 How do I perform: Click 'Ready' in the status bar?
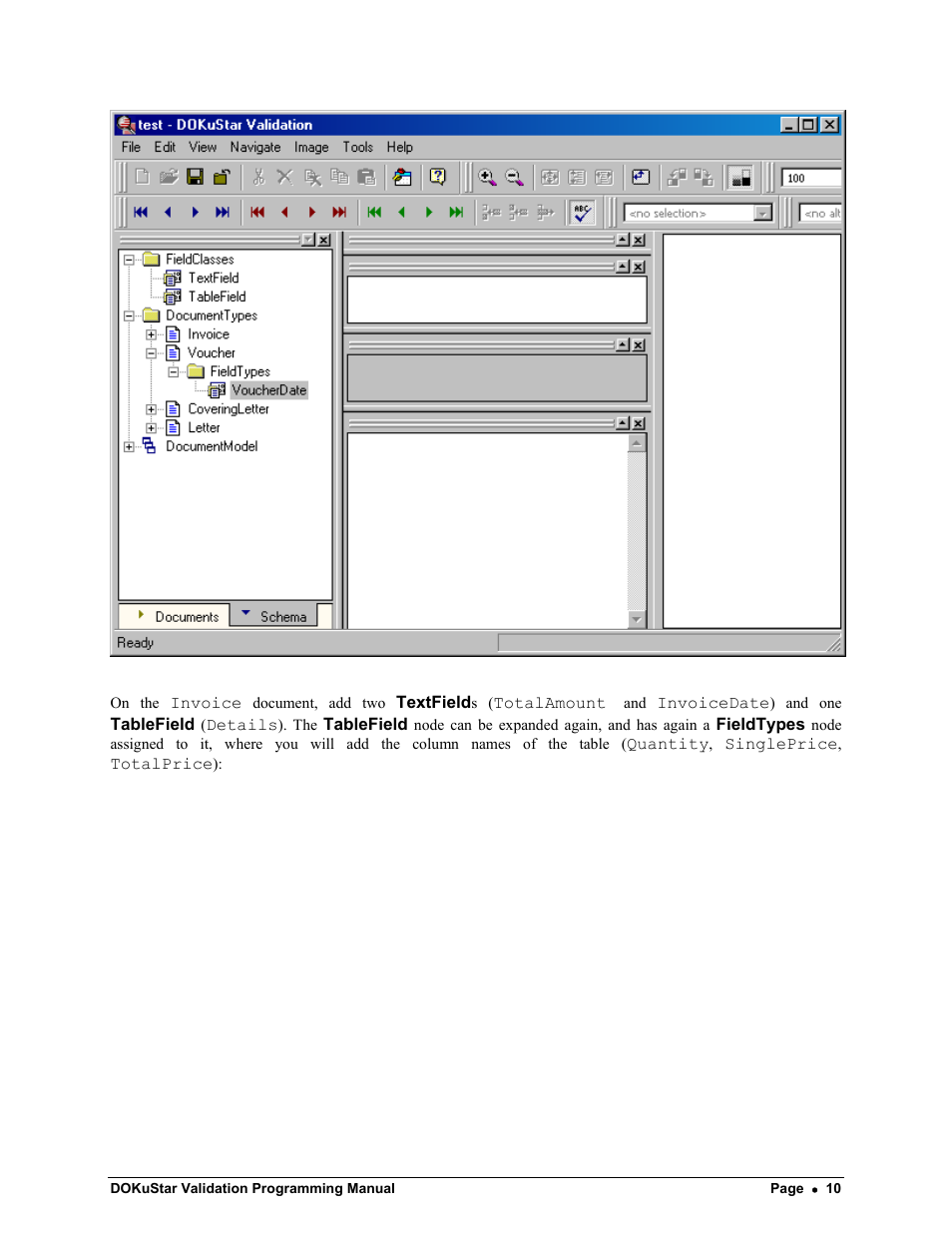click(x=135, y=643)
